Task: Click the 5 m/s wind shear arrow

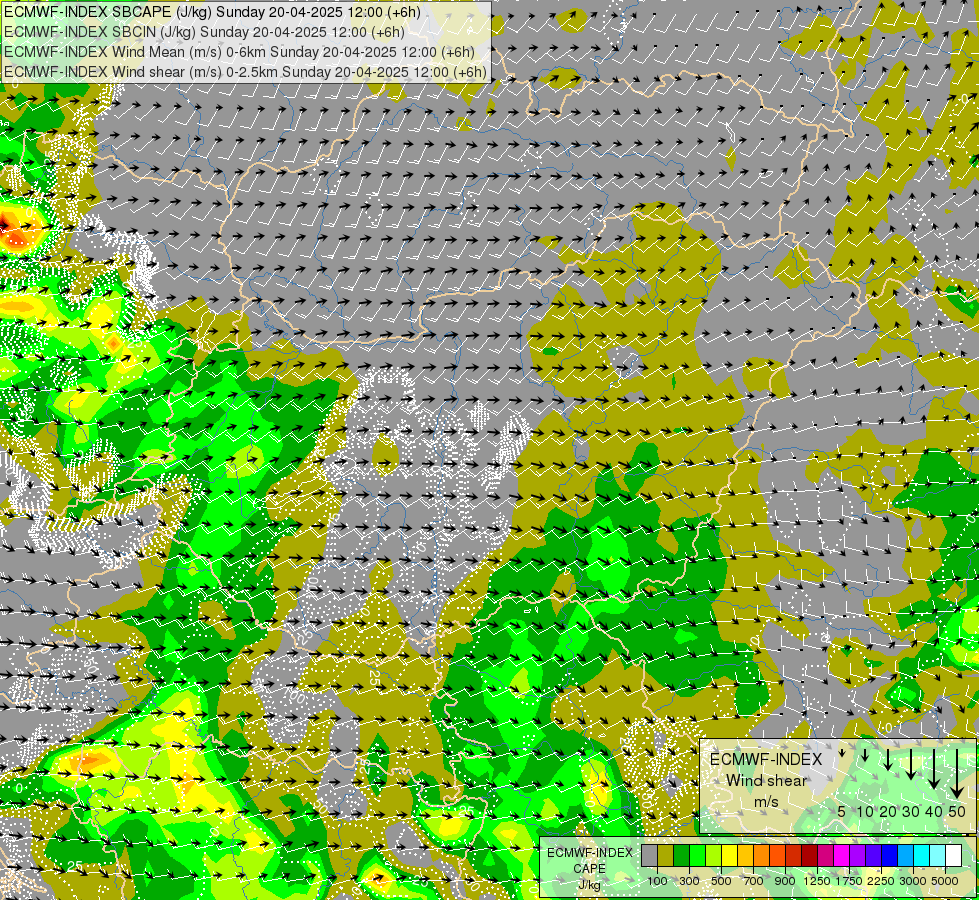Action: [x=842, y=753]
